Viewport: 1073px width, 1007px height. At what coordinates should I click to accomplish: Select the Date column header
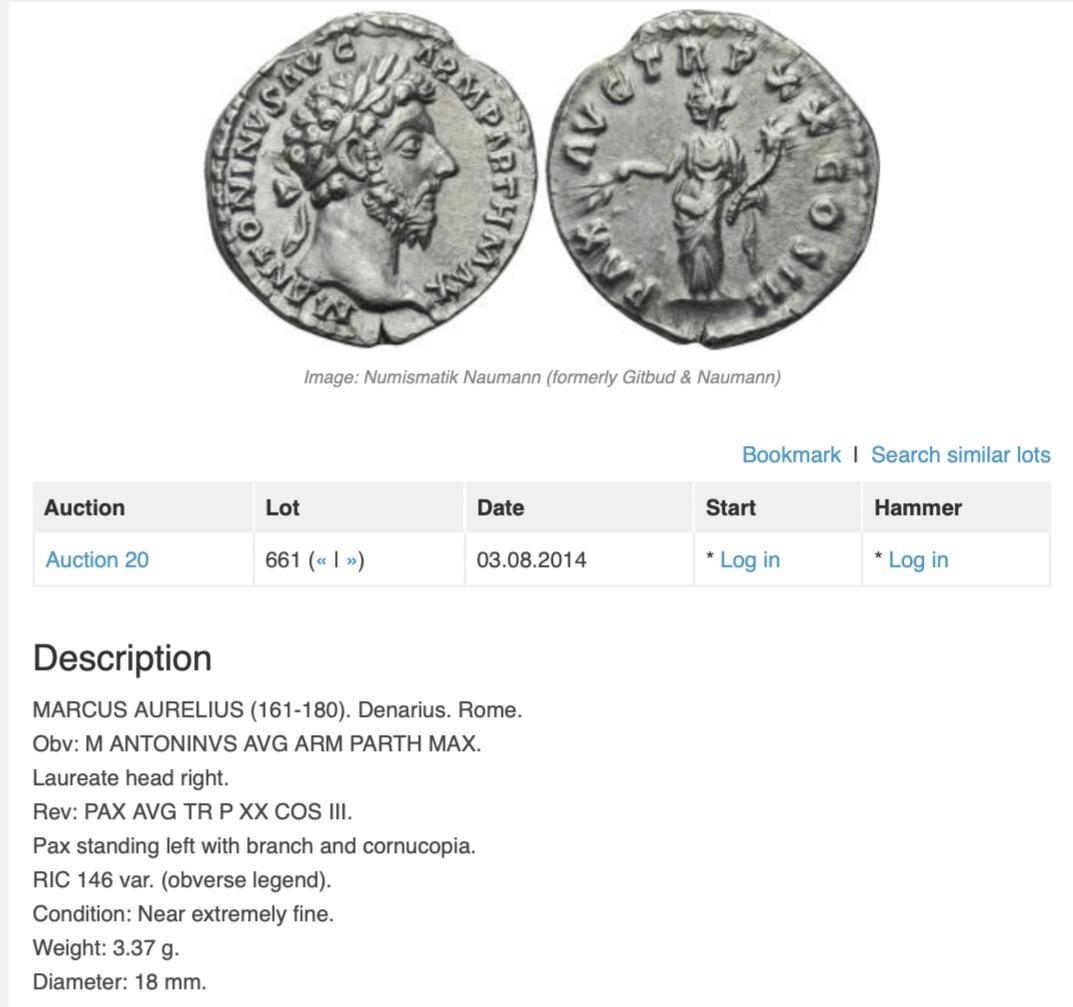point(500,508)
